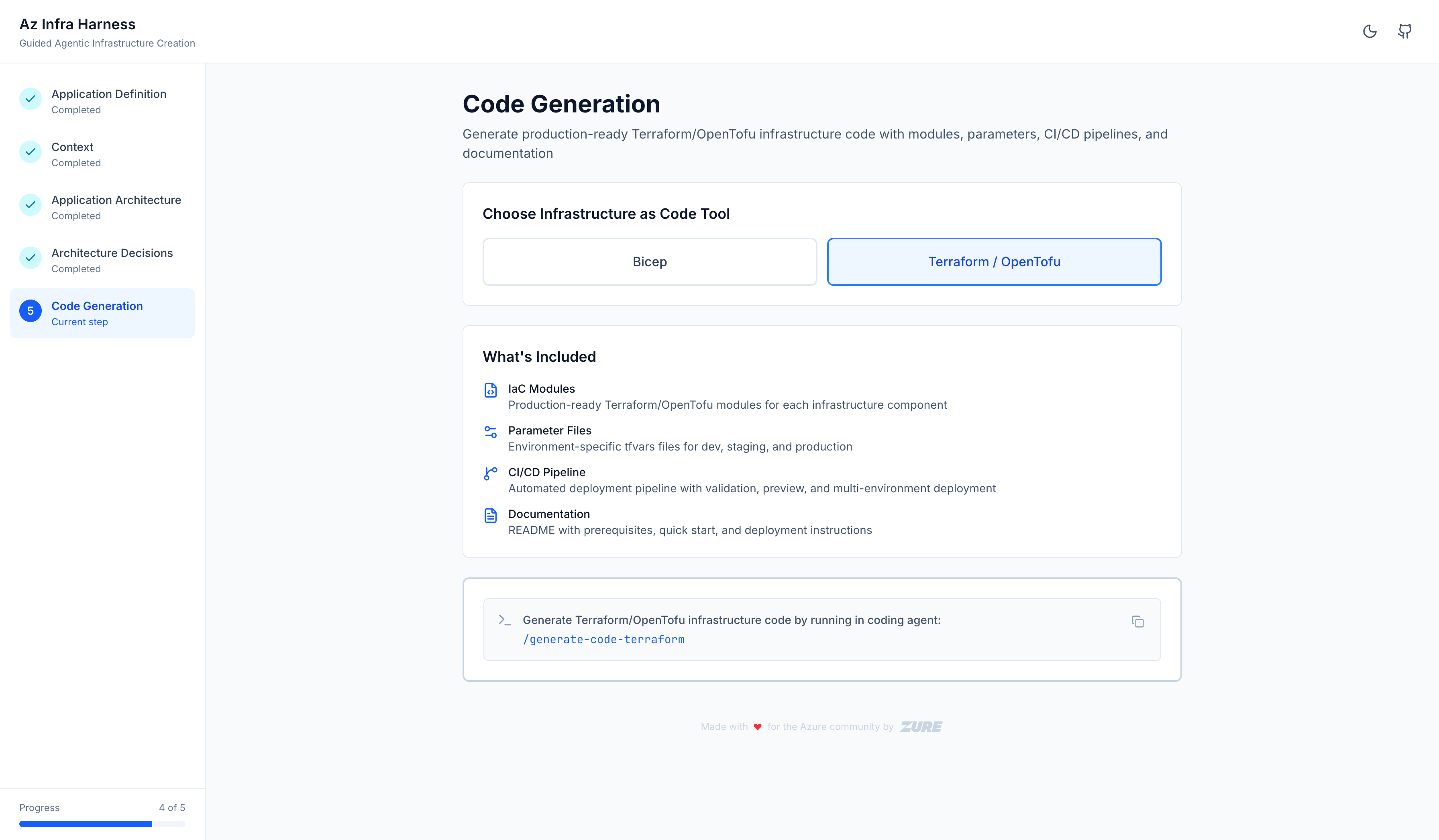
Task: Click the /generate-code-terraform command text
Action: [x=604, y=640]
